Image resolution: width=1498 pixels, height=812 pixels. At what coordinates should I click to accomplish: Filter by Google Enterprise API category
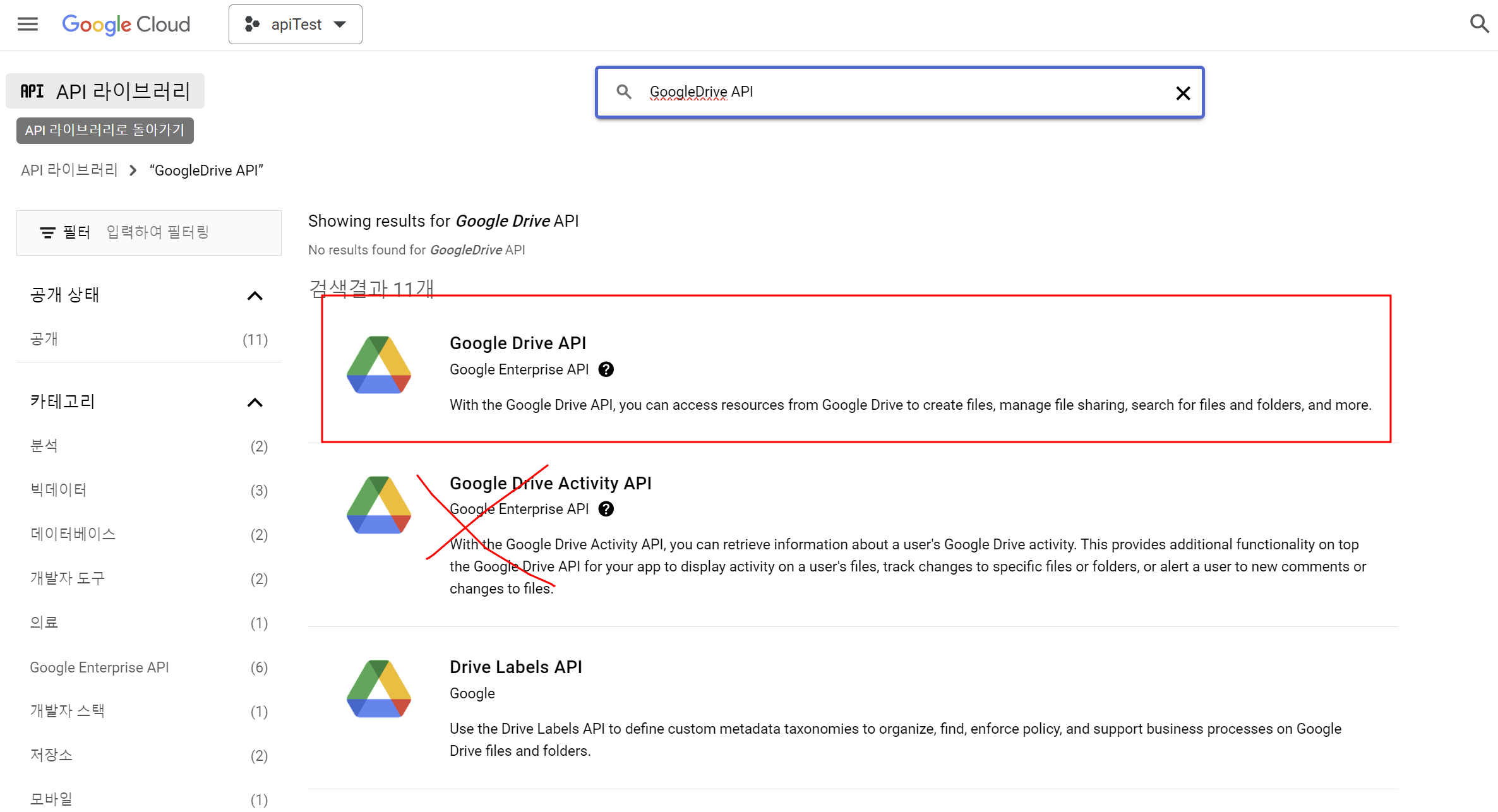99,667
